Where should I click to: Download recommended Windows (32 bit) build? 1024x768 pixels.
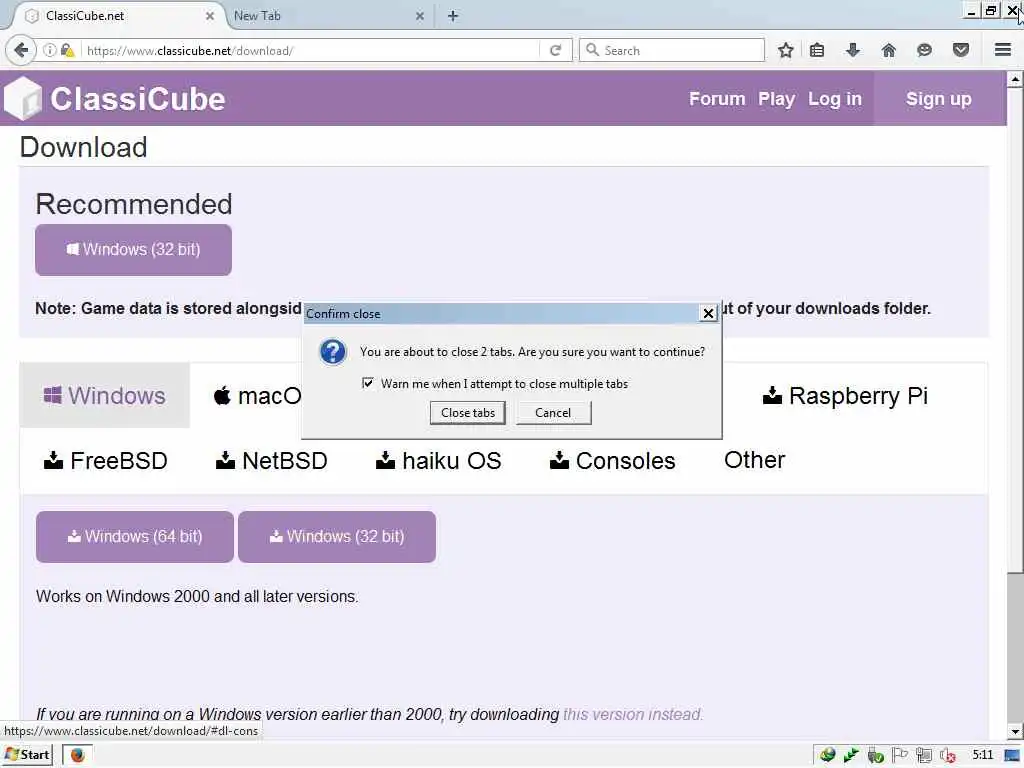coord(133,249)
